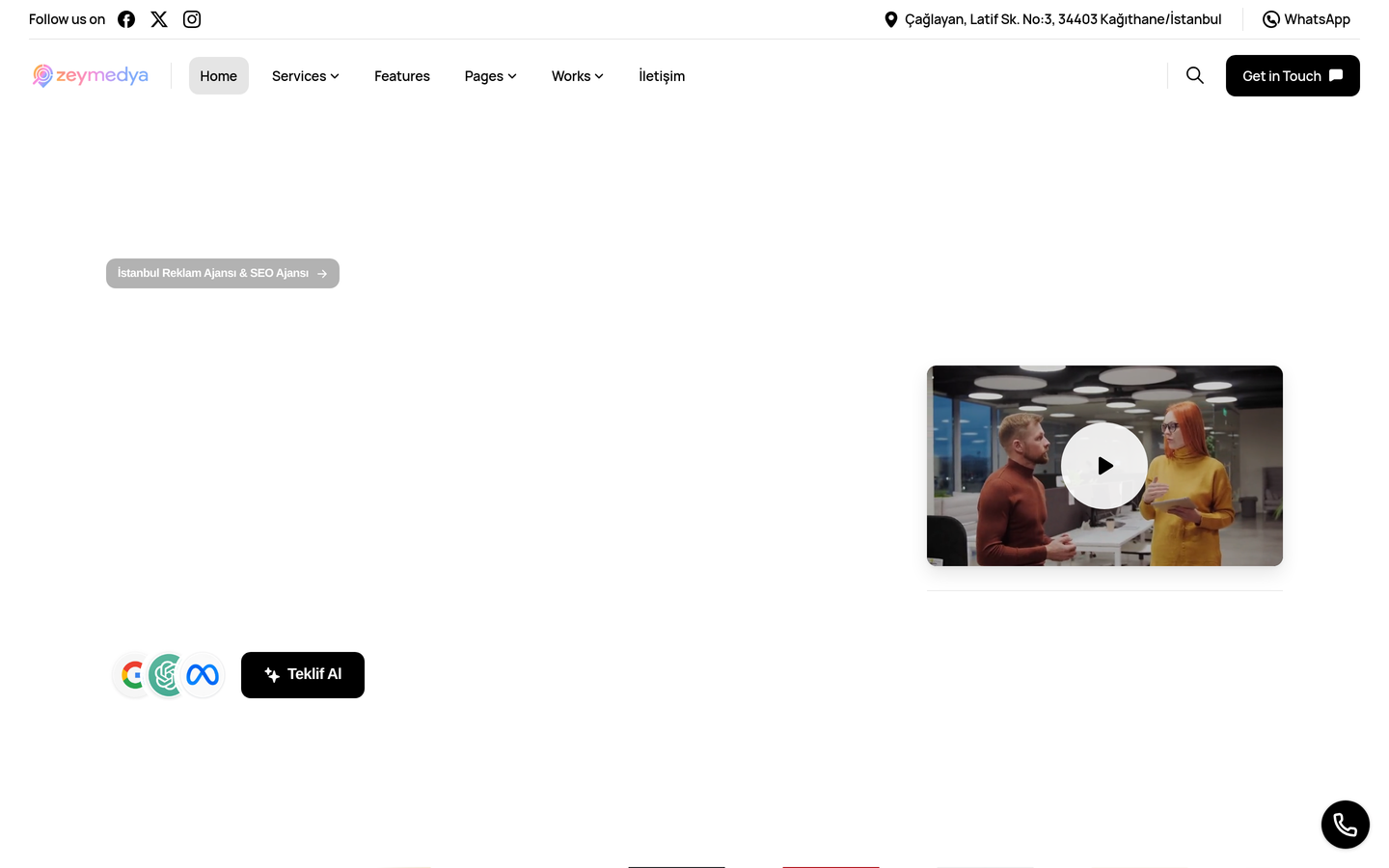The height and width of the screenshot is (868, 1389).
Task: Click the 'Follow us on' text
Action: 67,19
